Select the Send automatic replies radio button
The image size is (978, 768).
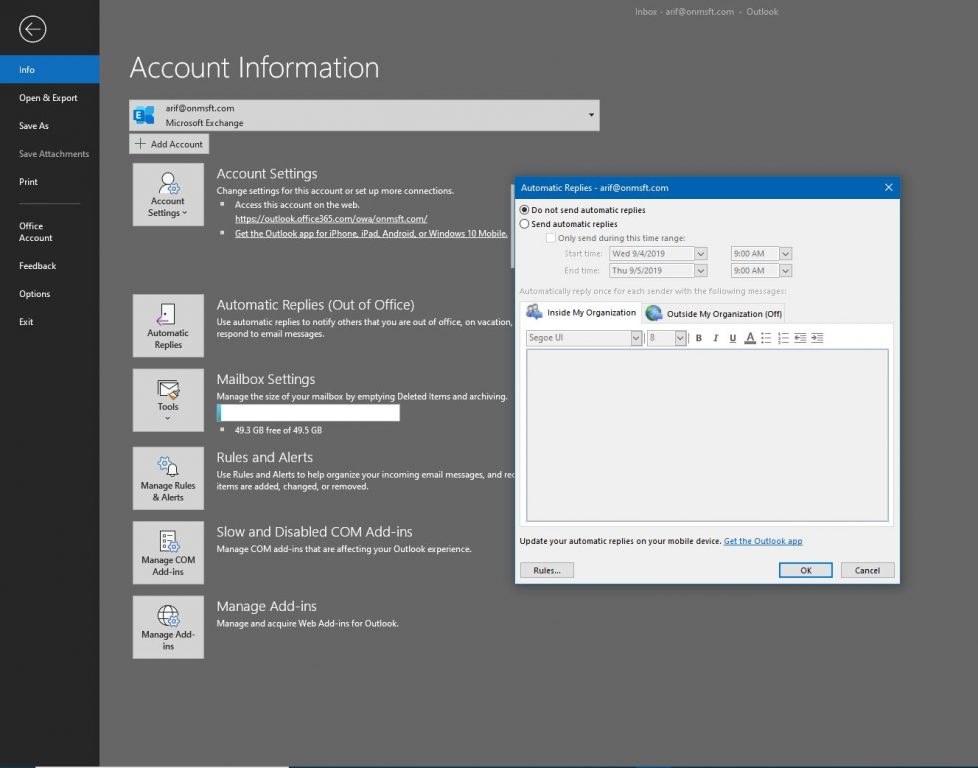[x=523, y=223]
